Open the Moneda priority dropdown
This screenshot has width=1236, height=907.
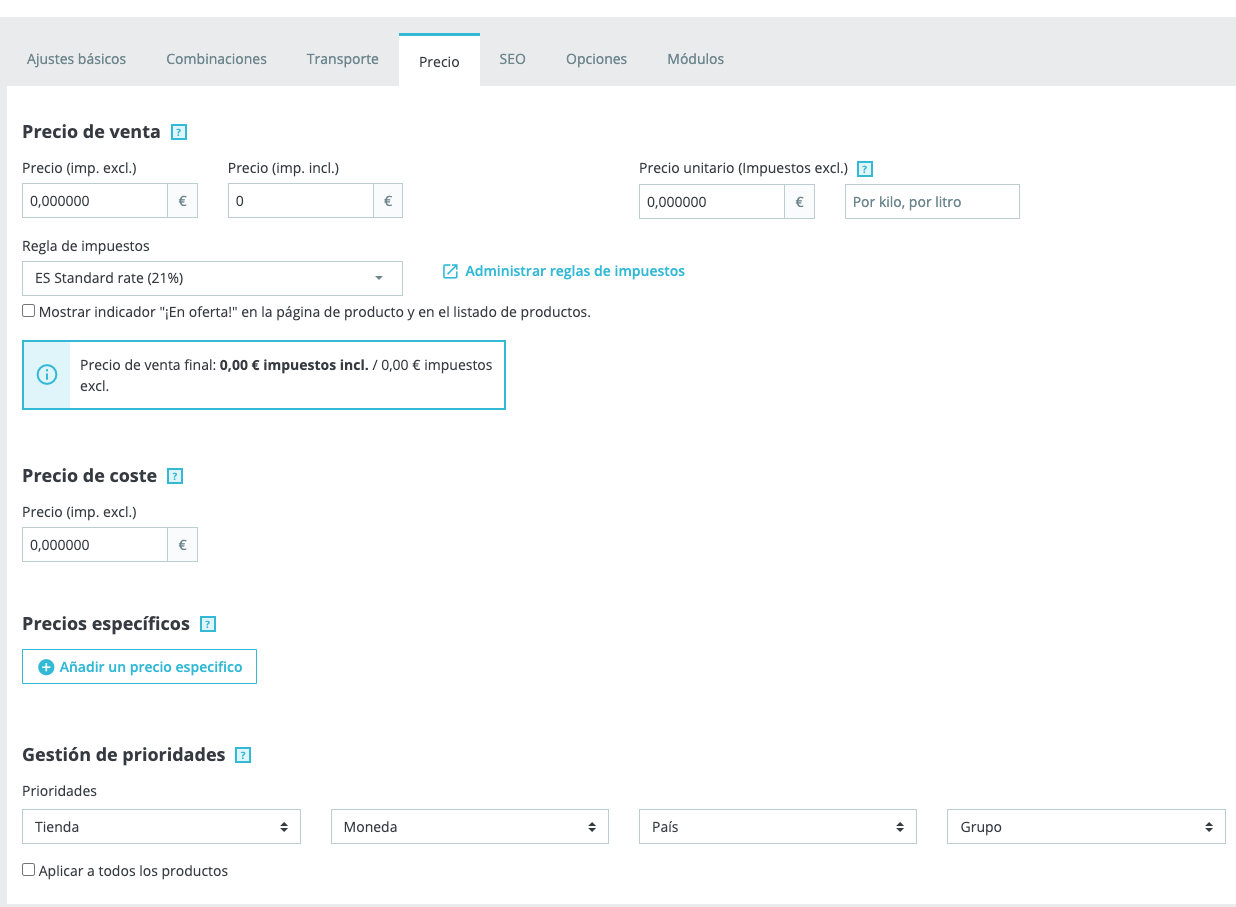pos(469,827)
